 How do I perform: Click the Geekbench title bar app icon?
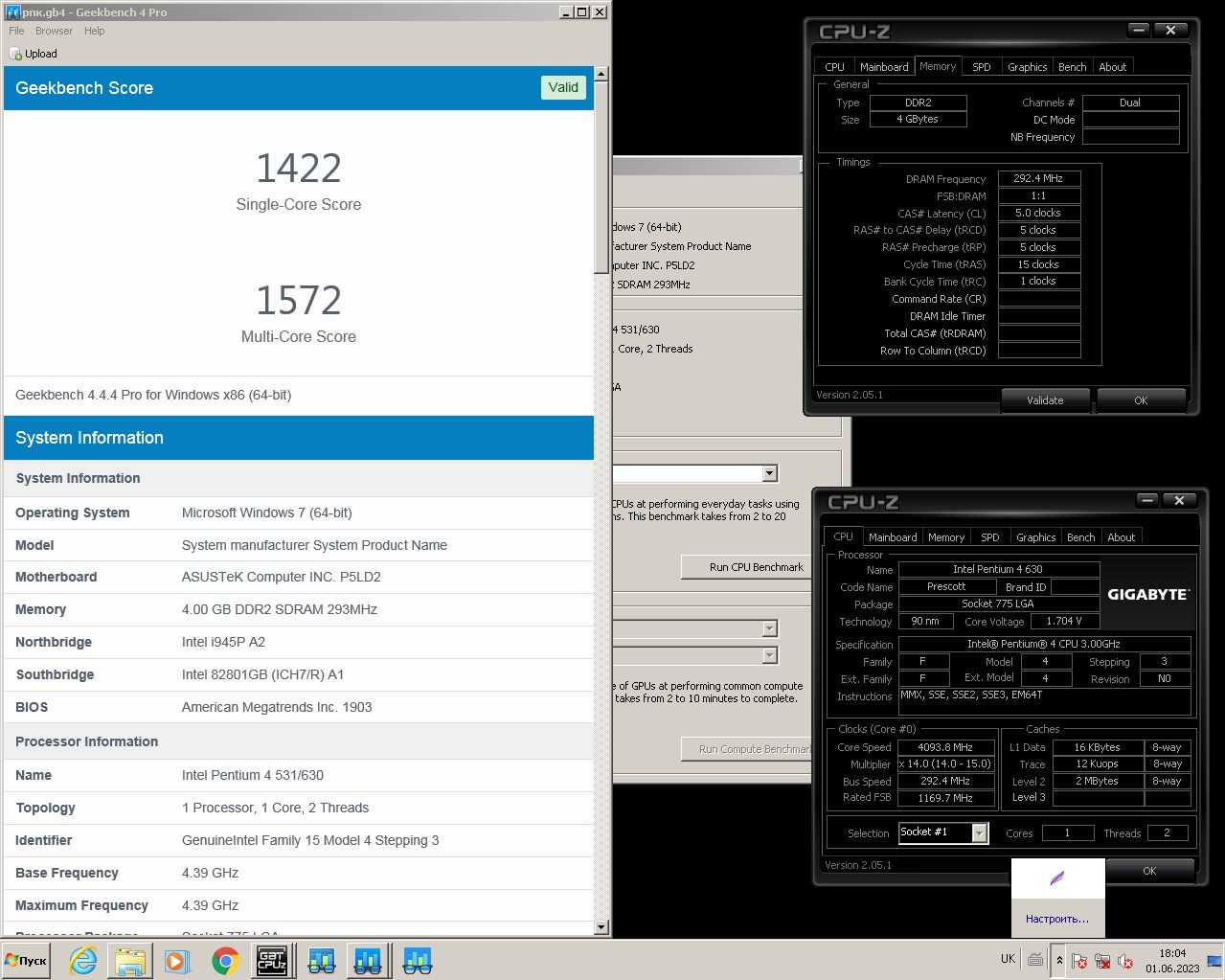pos(12,11)
